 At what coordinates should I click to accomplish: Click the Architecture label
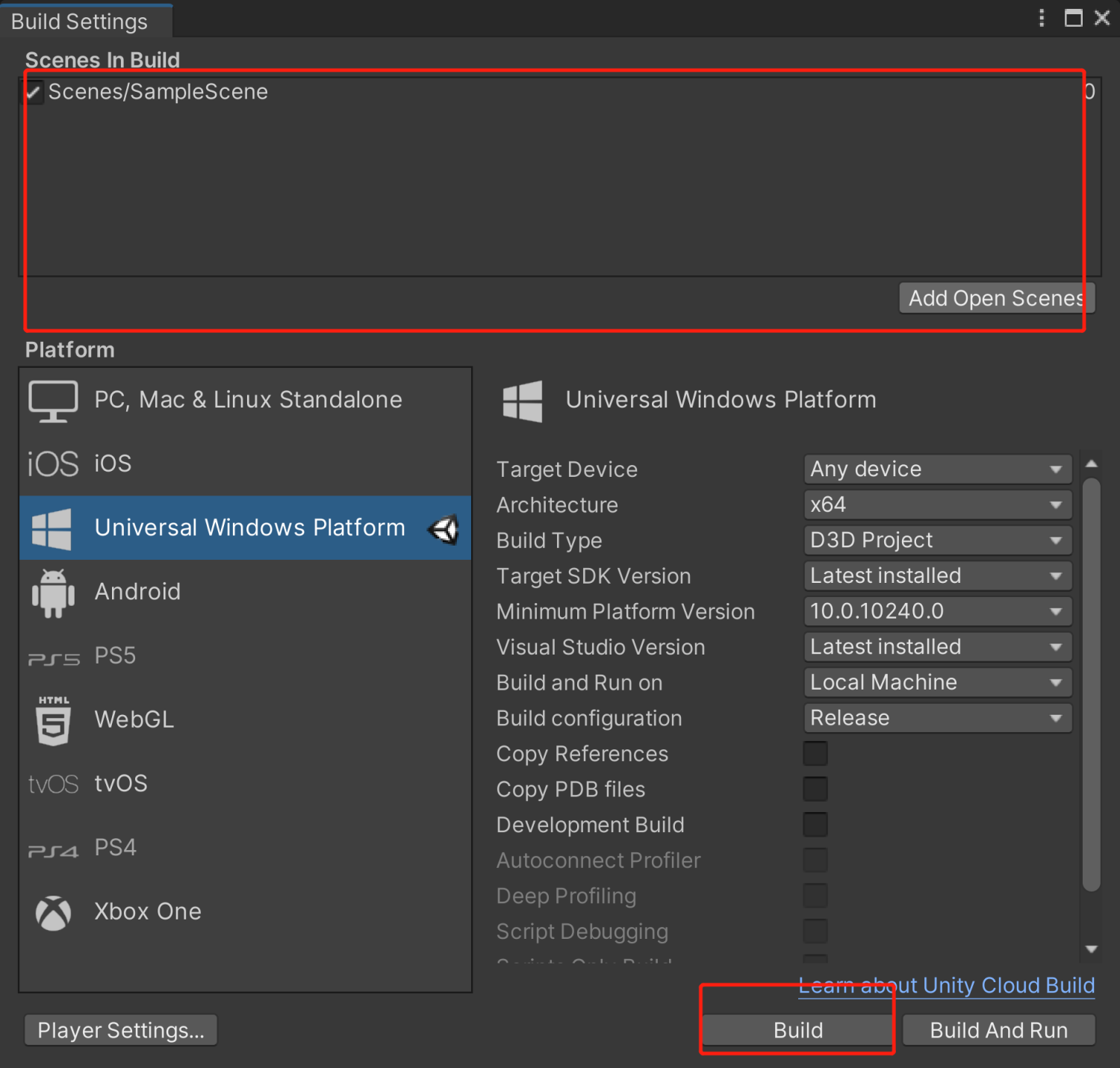(x=557, y=505)
